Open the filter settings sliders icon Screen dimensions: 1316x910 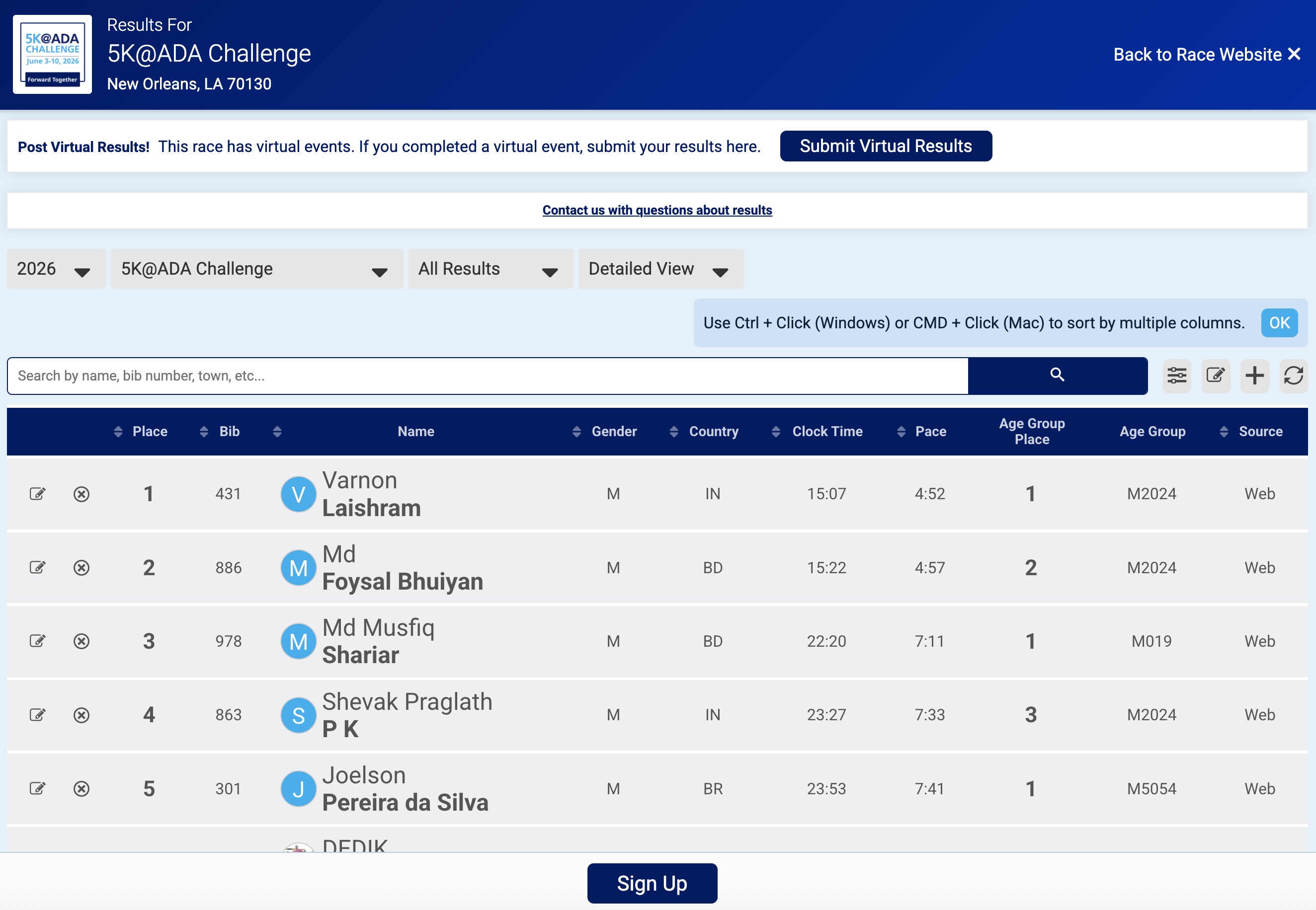tap(1176, 376)
